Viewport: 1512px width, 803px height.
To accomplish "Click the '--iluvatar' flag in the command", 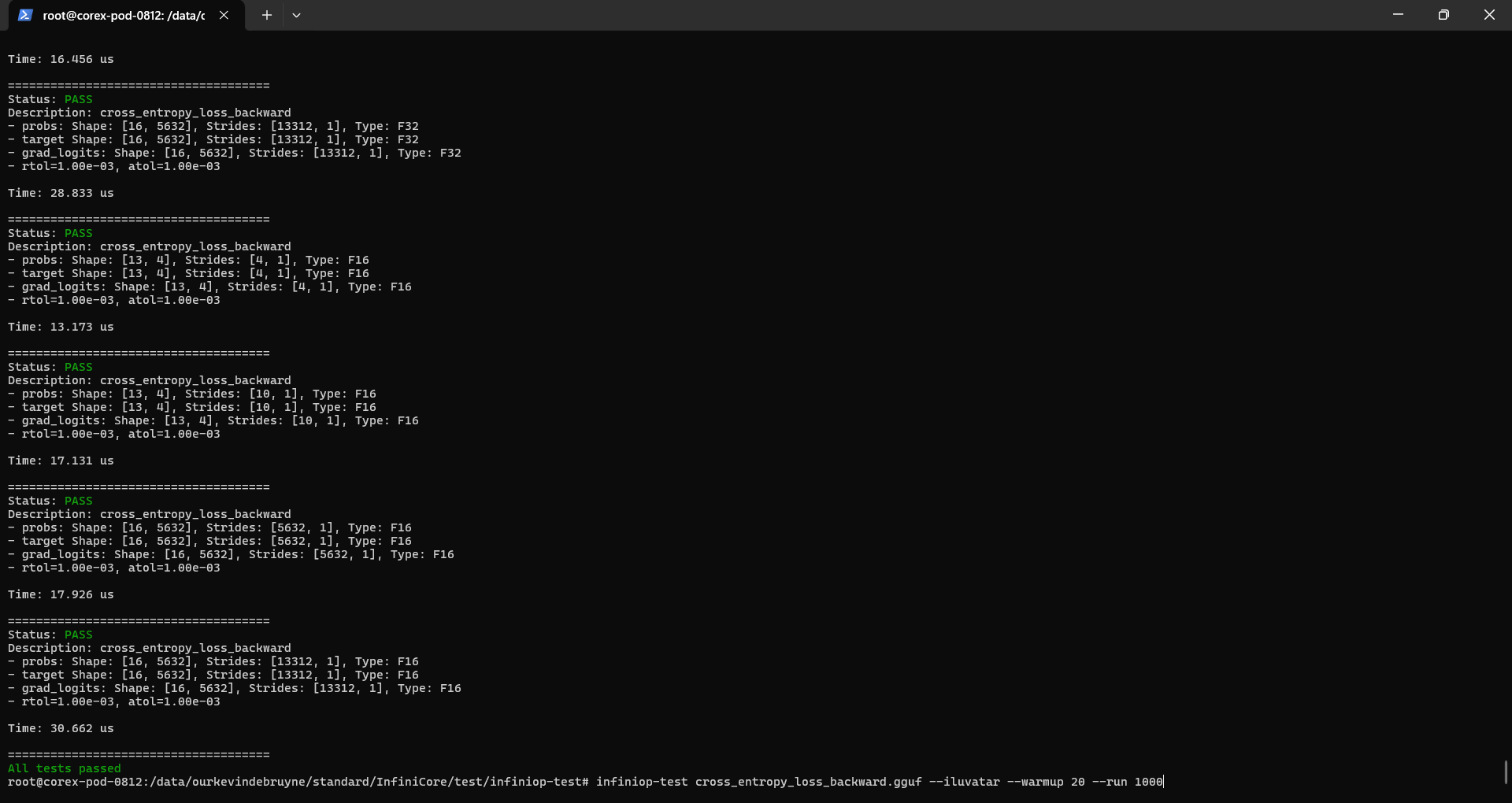I will (965, 782).
